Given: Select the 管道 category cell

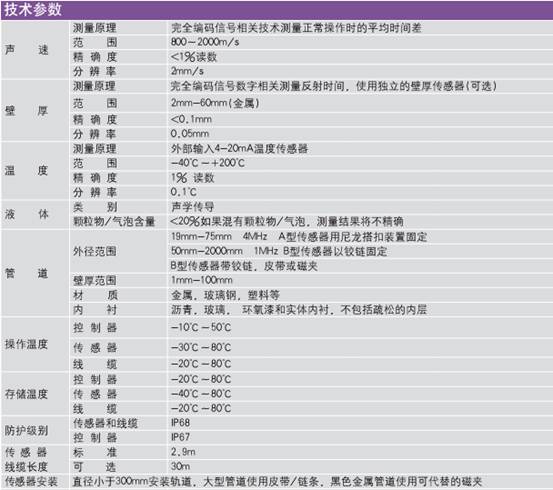Looking at the screenshot, I should pos(35,273).
